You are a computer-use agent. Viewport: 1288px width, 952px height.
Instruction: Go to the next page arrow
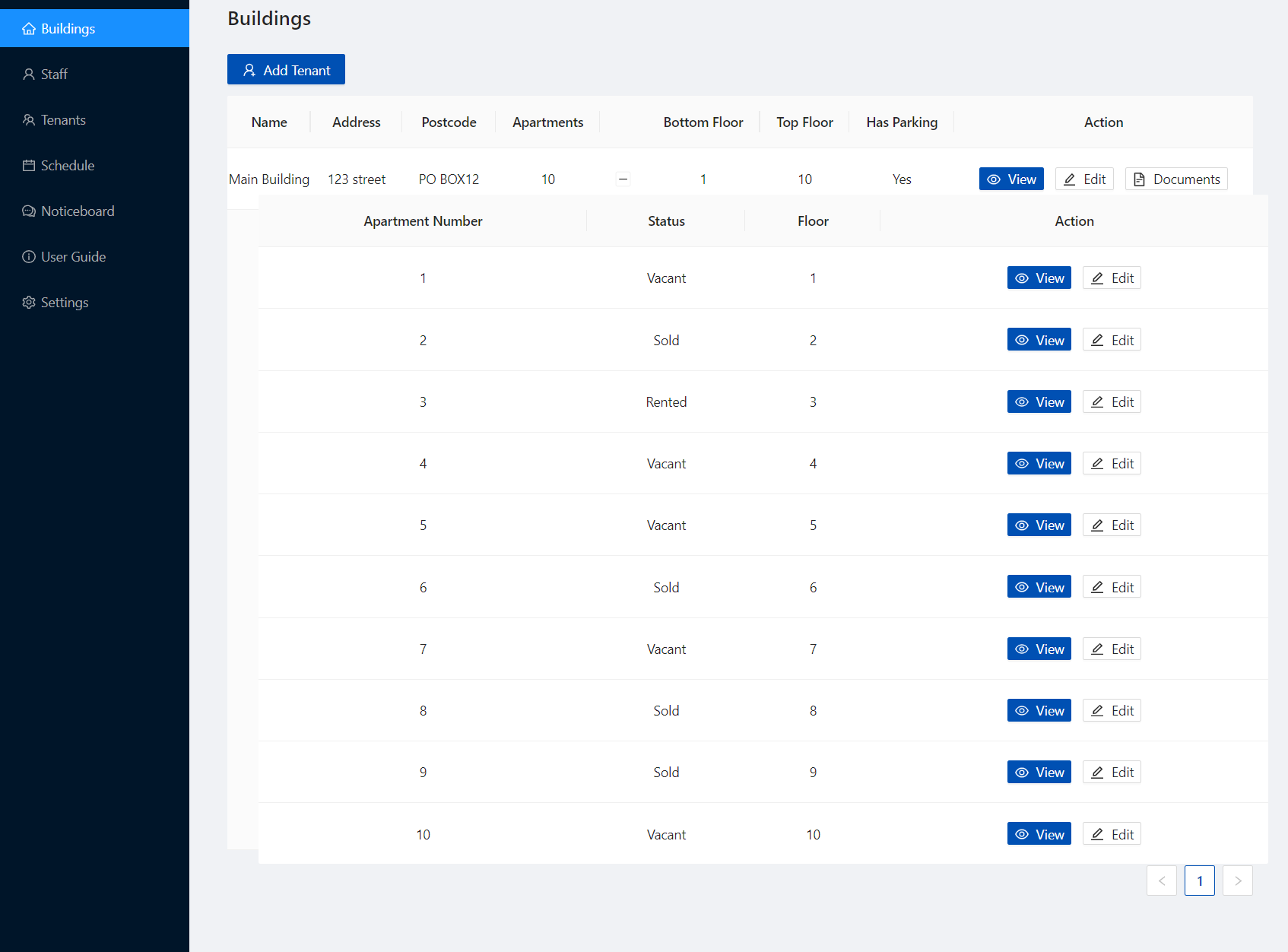point(1238,881)
